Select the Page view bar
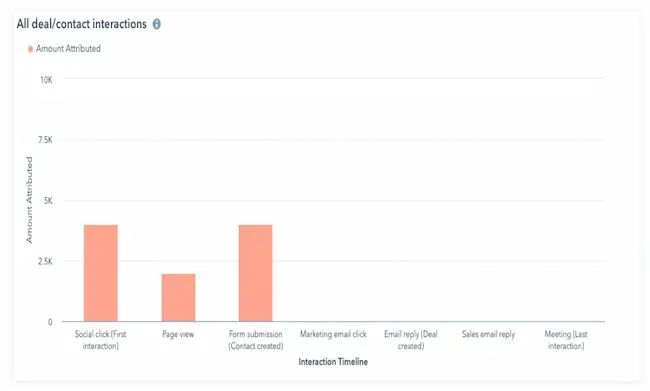 click(178, 297)
